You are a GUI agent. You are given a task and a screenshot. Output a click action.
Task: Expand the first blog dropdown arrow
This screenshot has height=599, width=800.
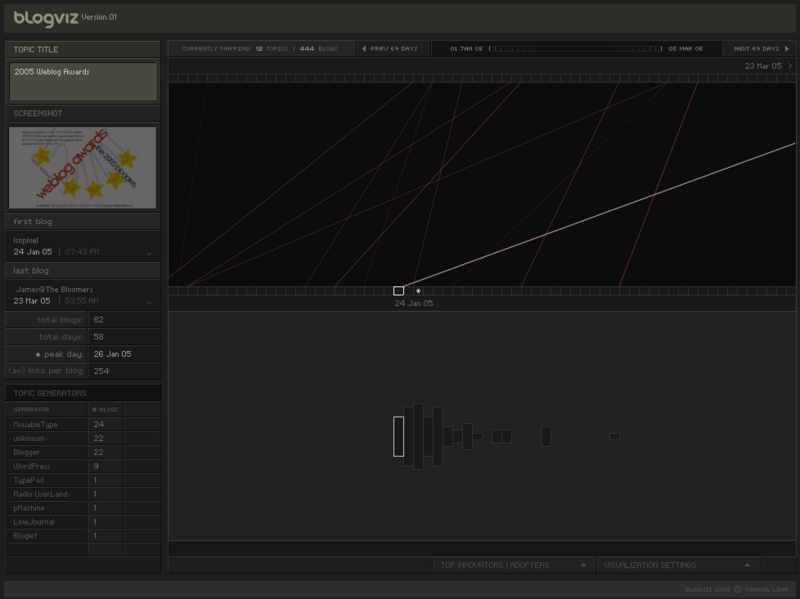pyautogui.click(x=149, y=254)
